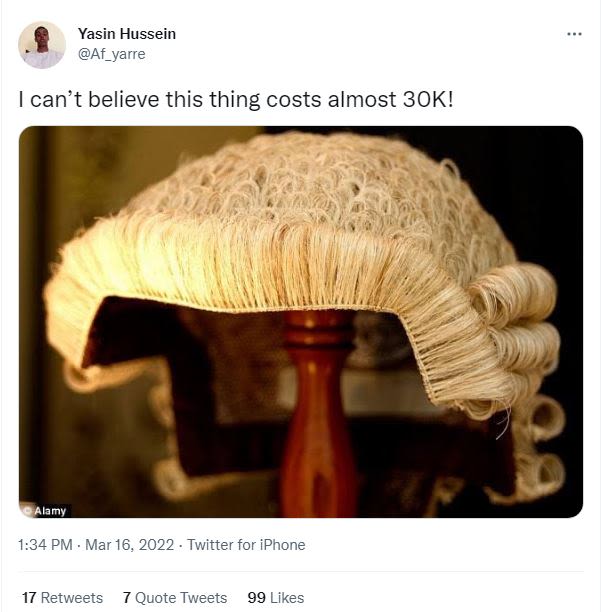Screen dimensions: 601x612
Task: Select the number 99 beside Likes
Action: pyautogui.click(x=256, y=598)
